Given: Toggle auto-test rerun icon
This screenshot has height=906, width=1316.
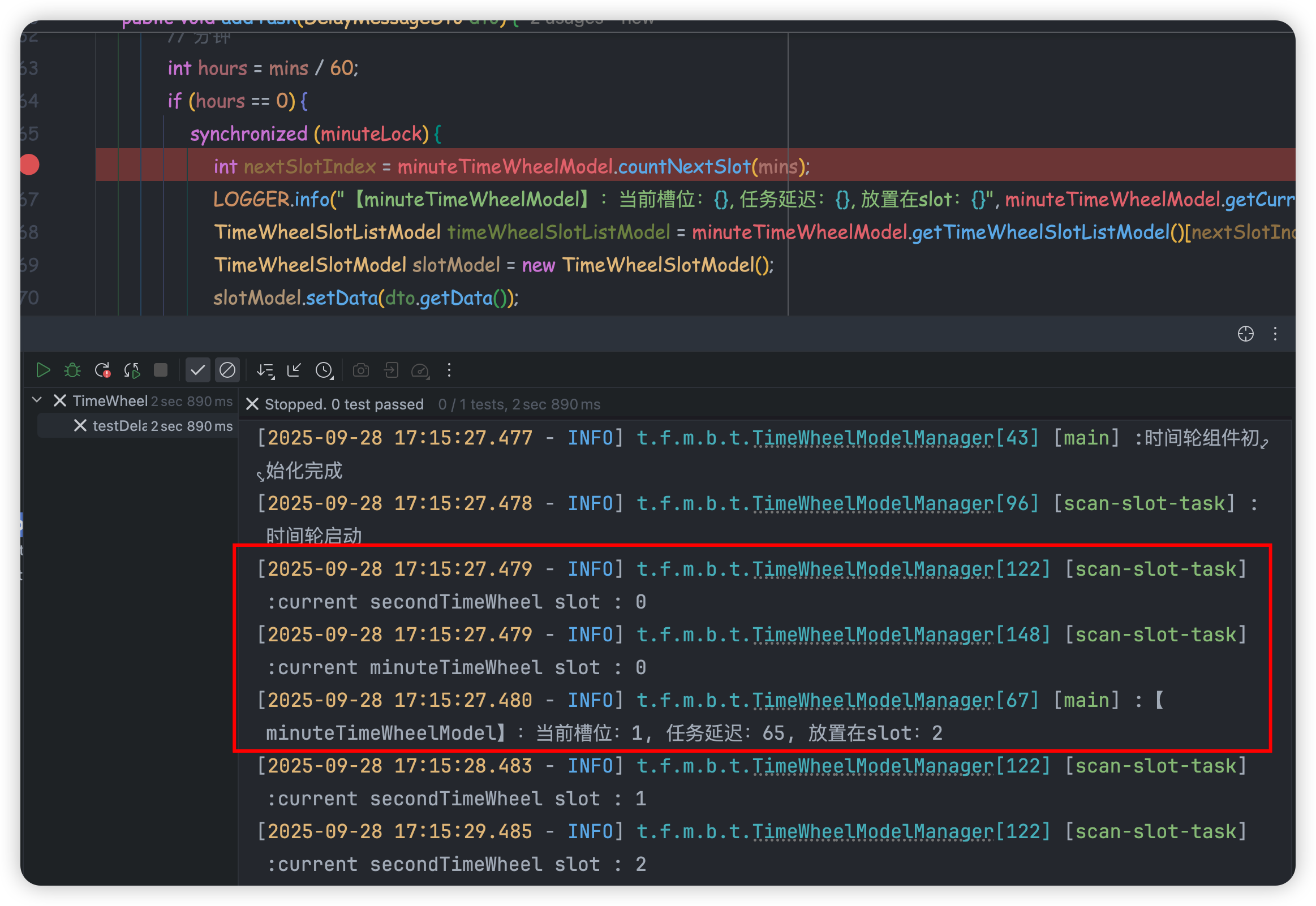Looking at the screenshot, I should 132,370.
